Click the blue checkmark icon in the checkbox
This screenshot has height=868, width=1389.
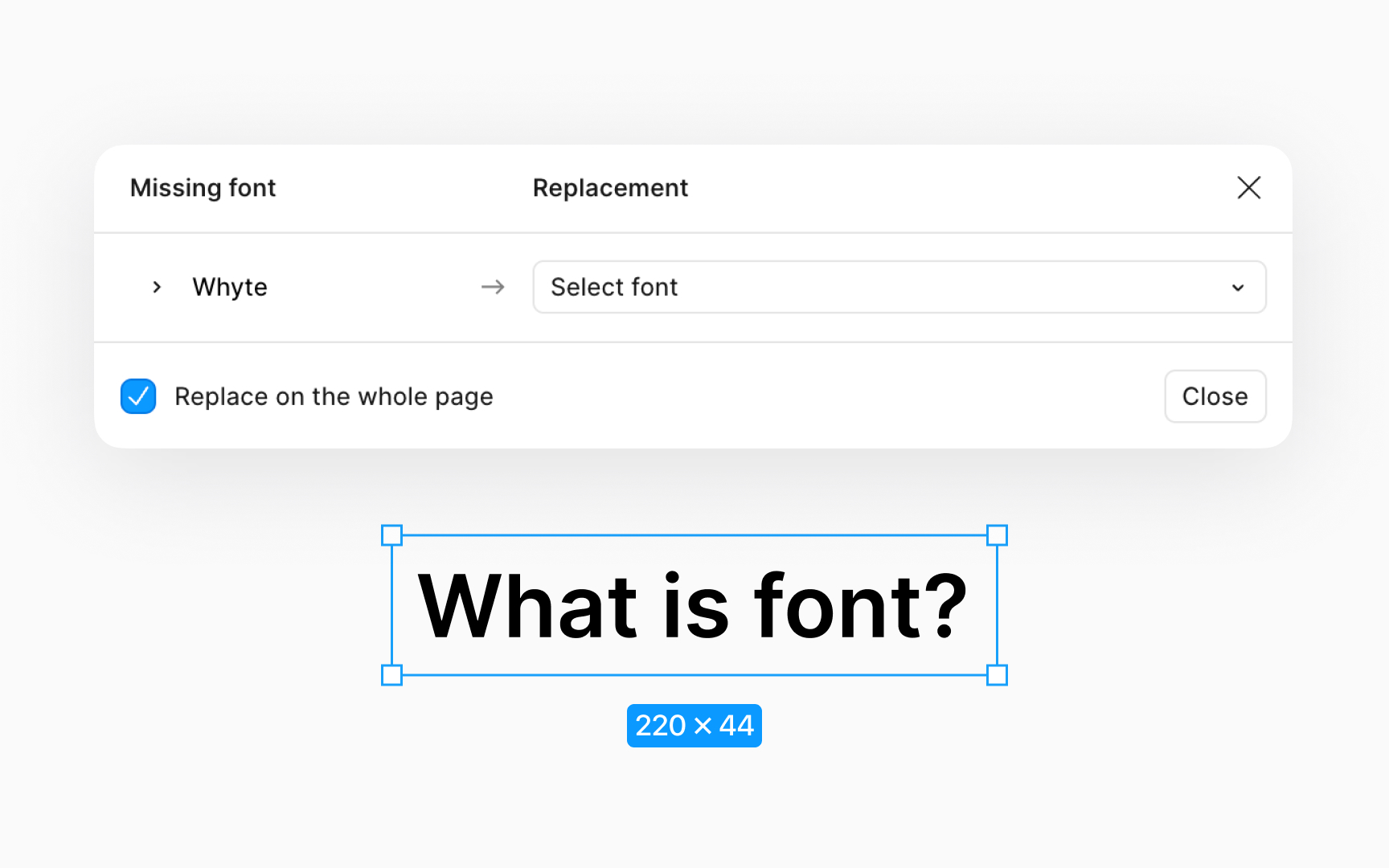point(137,396)
